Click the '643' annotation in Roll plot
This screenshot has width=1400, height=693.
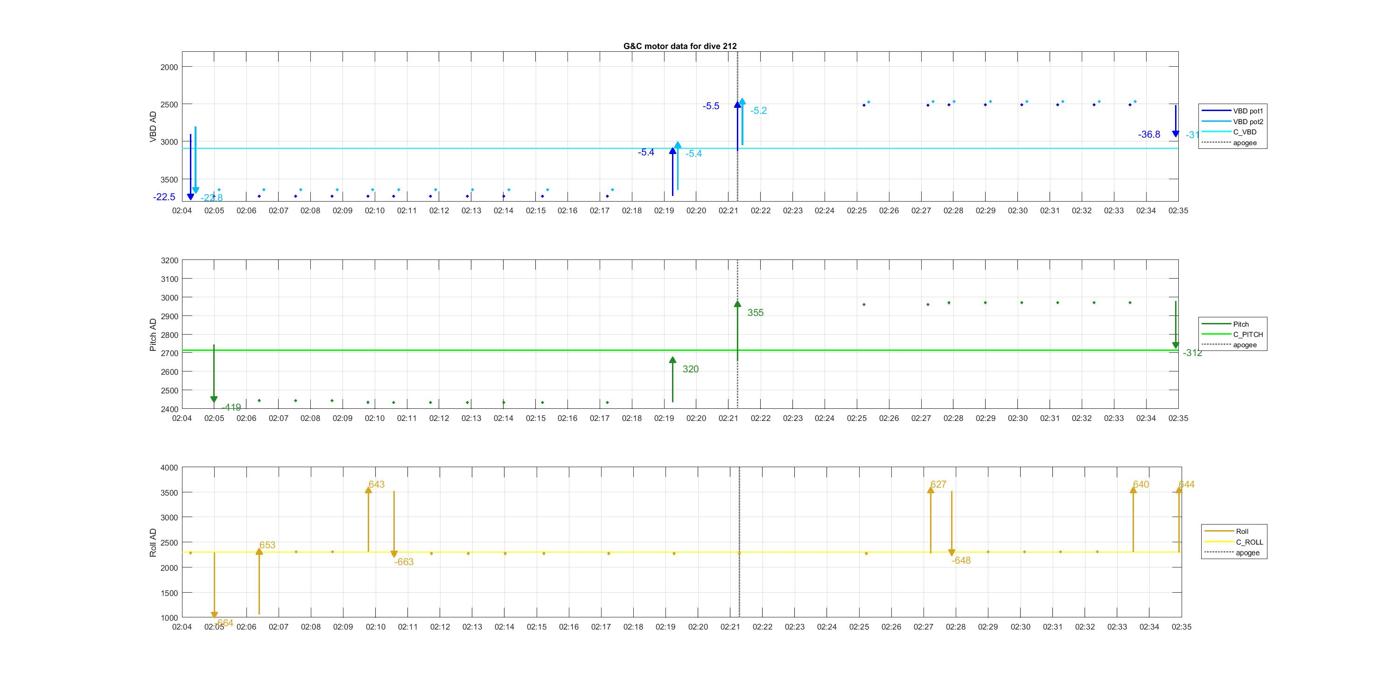376,484
